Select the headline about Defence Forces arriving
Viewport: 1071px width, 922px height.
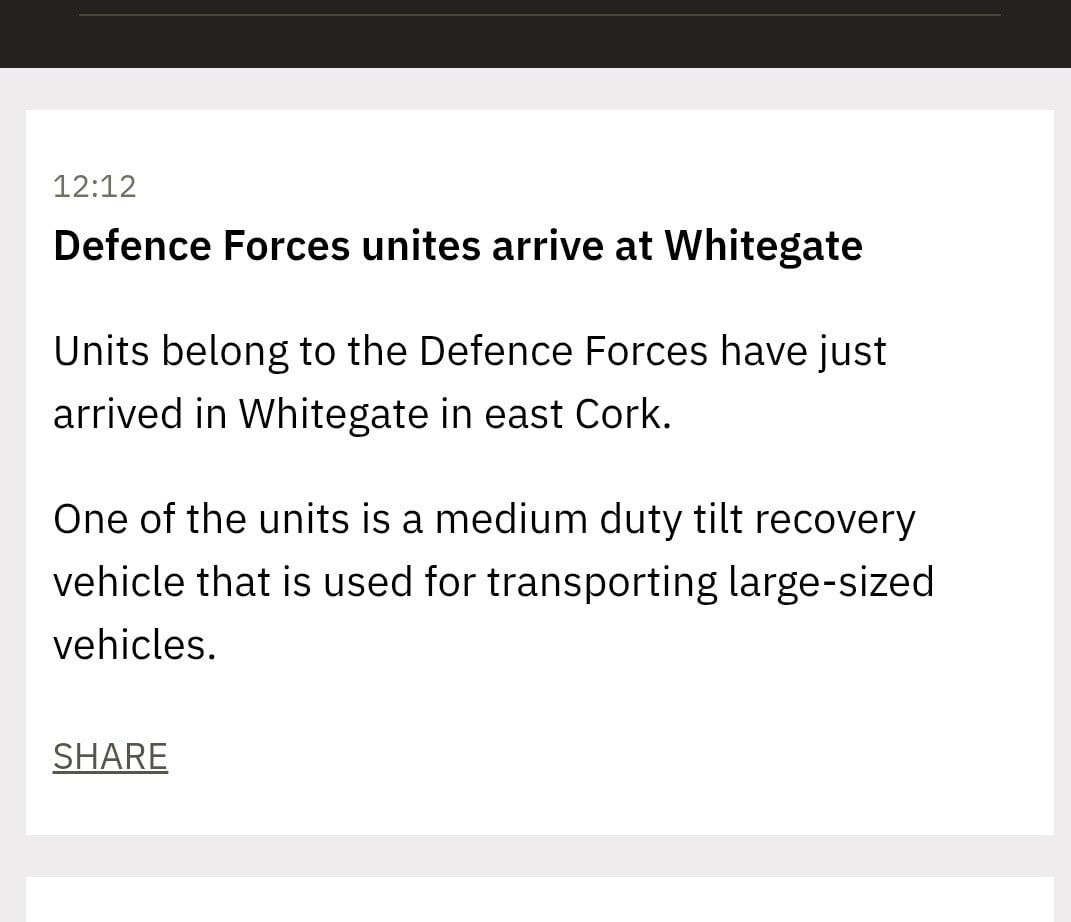[458, 246]
